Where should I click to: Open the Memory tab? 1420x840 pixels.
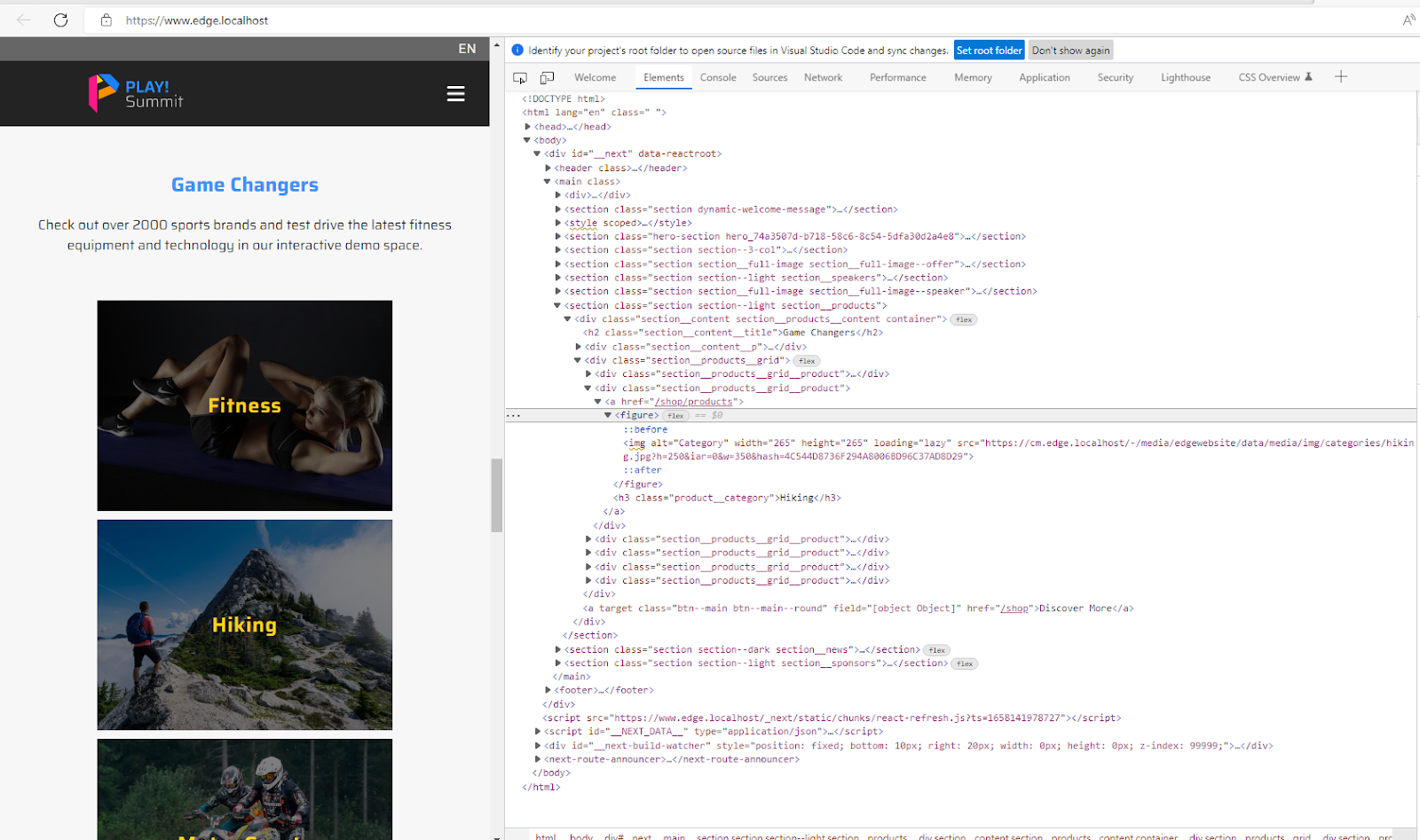973,78
